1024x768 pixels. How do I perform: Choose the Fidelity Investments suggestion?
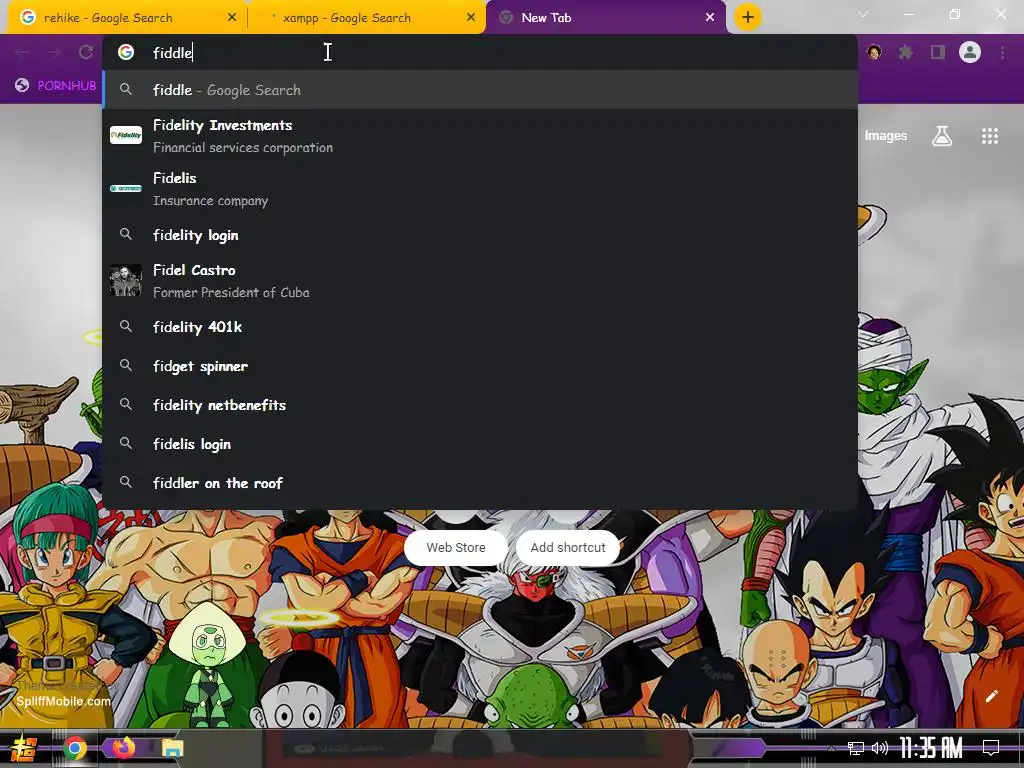click(x=480, y=136)
